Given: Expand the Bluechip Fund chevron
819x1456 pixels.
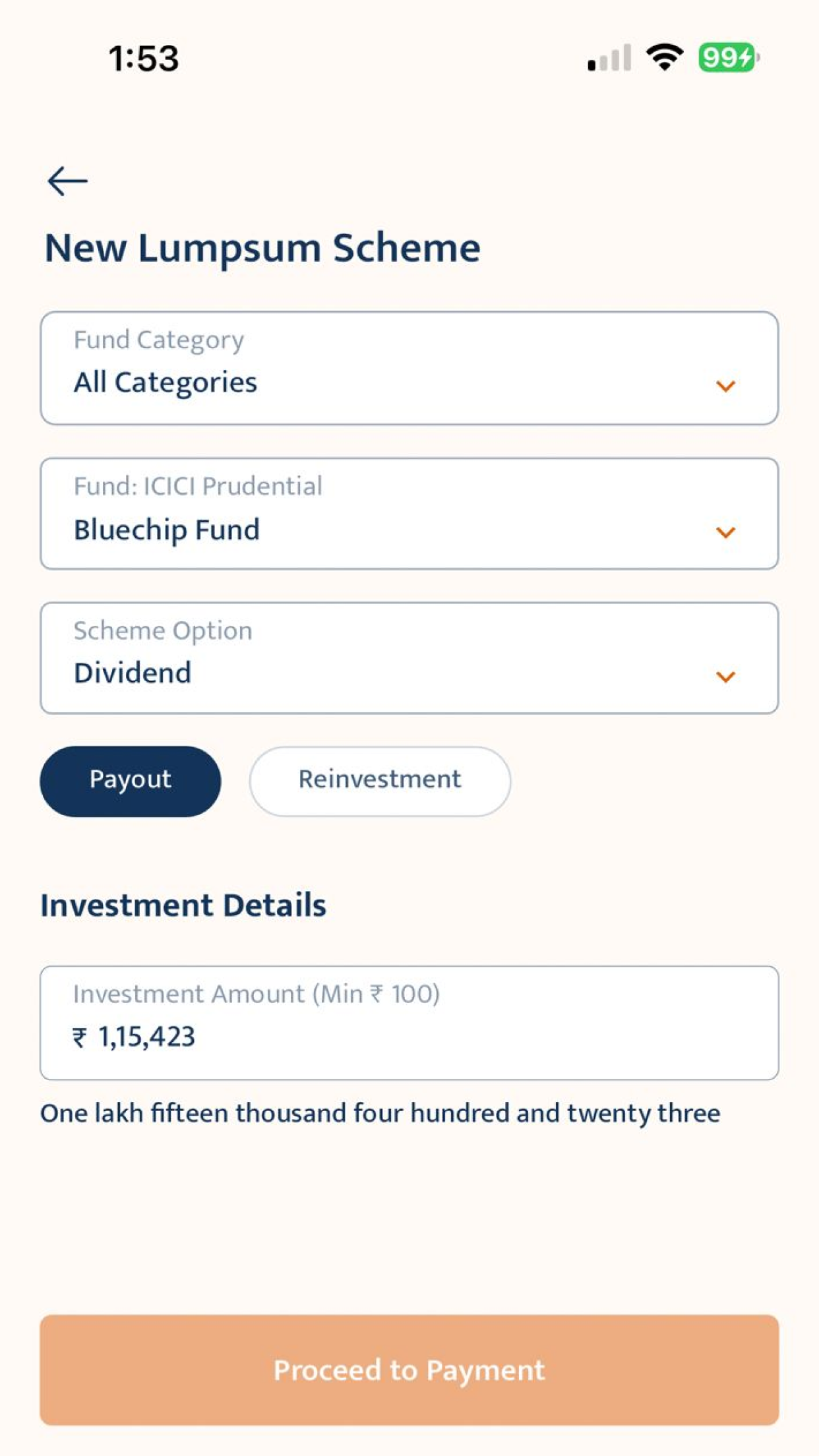Looking at the screenshot, I should point(725,532).
